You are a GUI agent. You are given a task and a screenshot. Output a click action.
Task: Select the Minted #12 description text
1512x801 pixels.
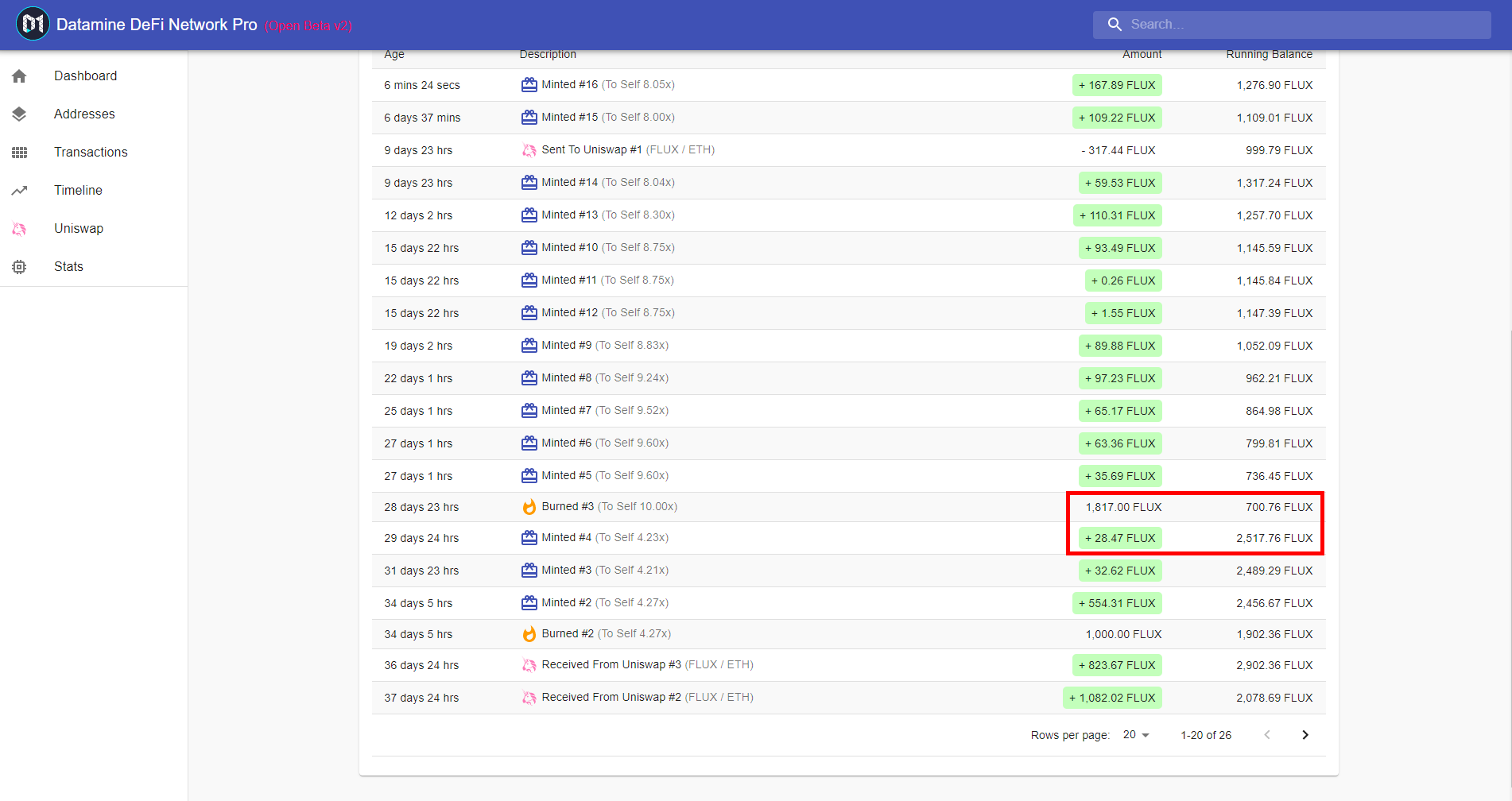(608, 313)
